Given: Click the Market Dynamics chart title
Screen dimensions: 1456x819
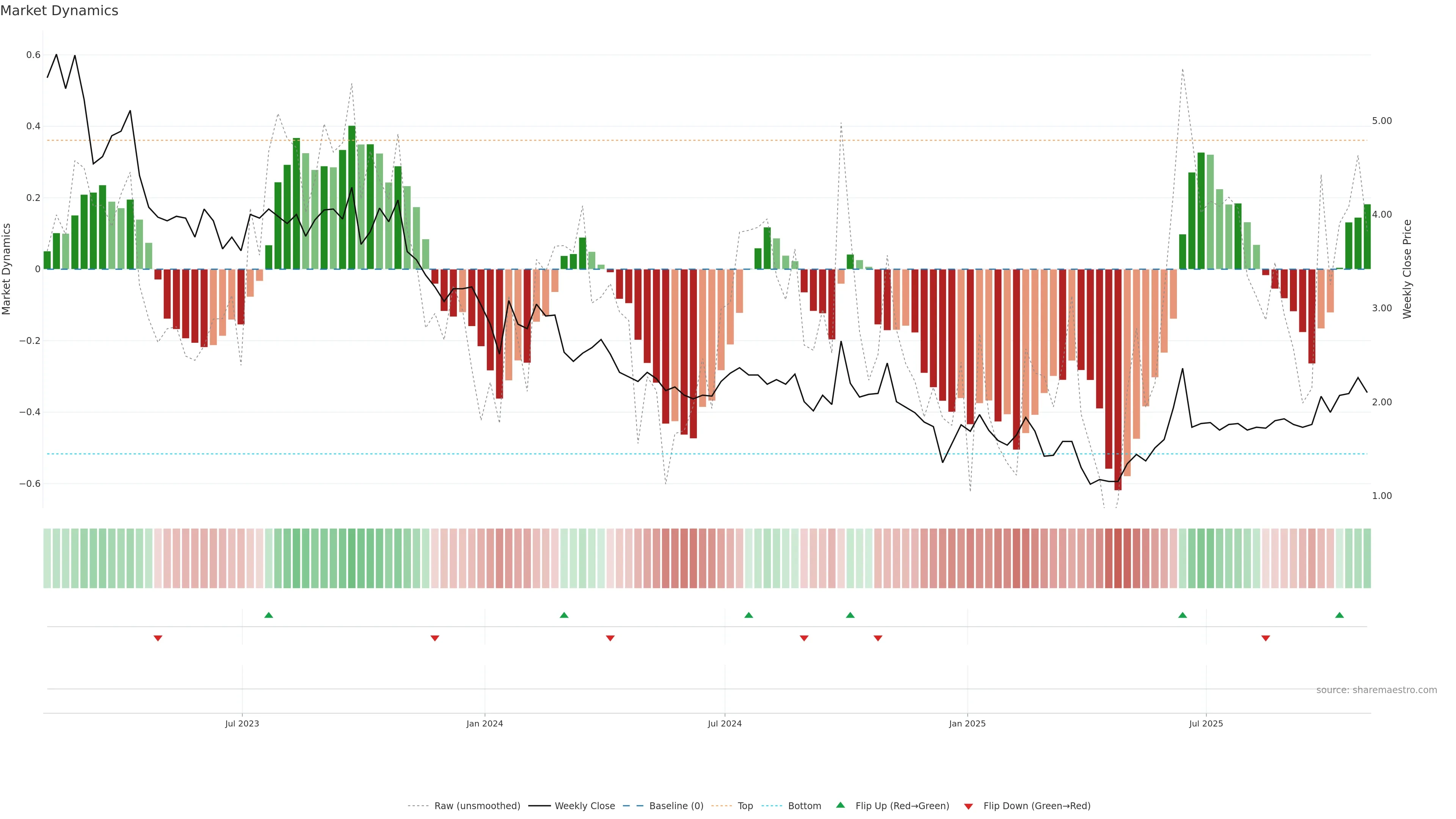Looking at the screenshot, I should [x=60, y=11].
